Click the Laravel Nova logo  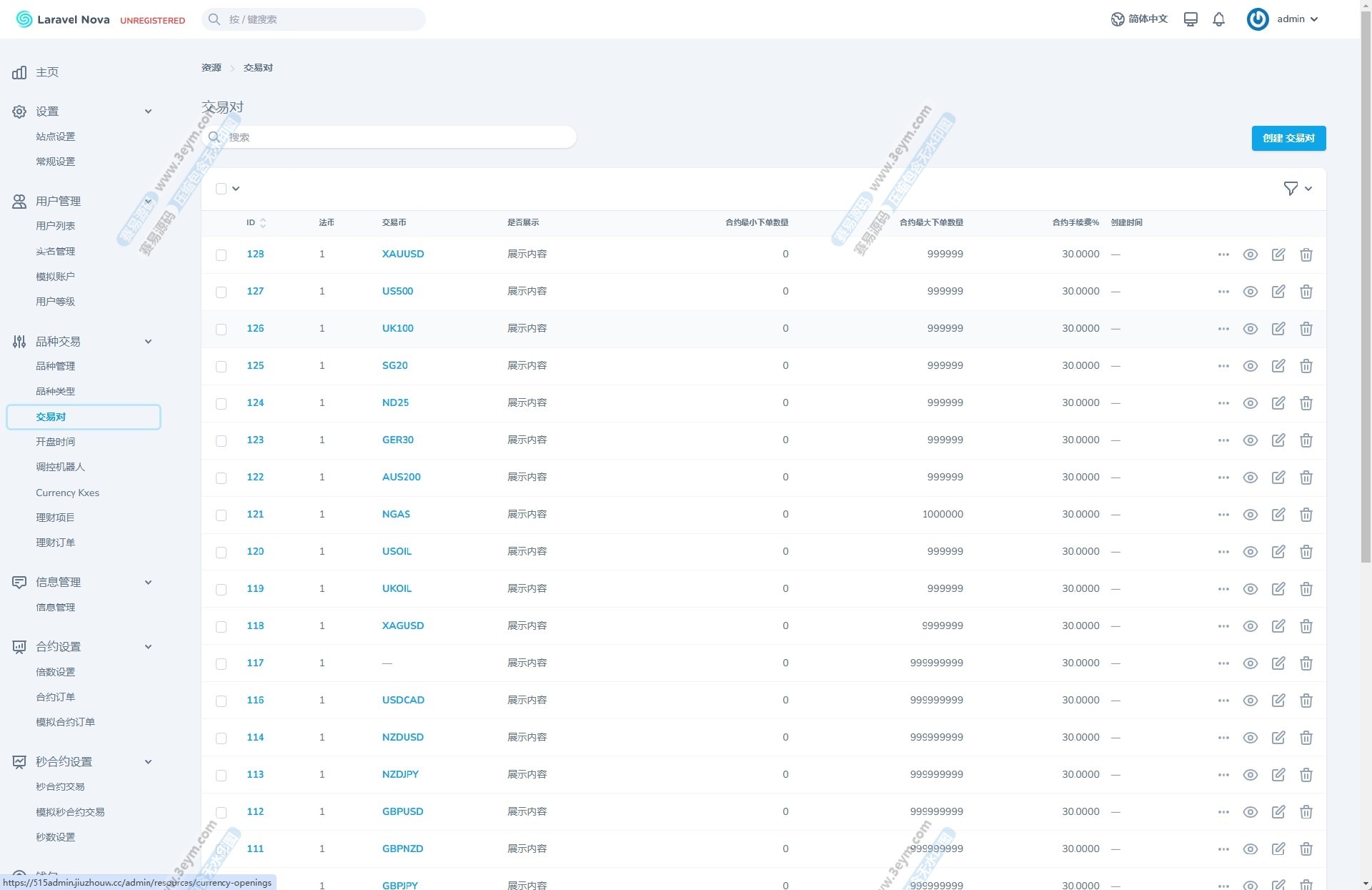(x=63, y=19)
